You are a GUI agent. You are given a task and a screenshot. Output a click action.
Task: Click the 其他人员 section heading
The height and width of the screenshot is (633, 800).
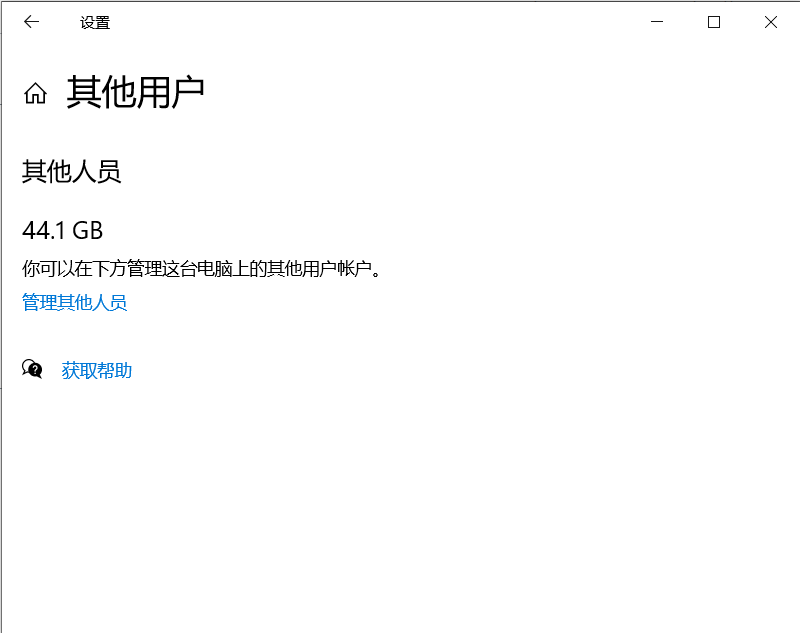(x=71, y=171)
